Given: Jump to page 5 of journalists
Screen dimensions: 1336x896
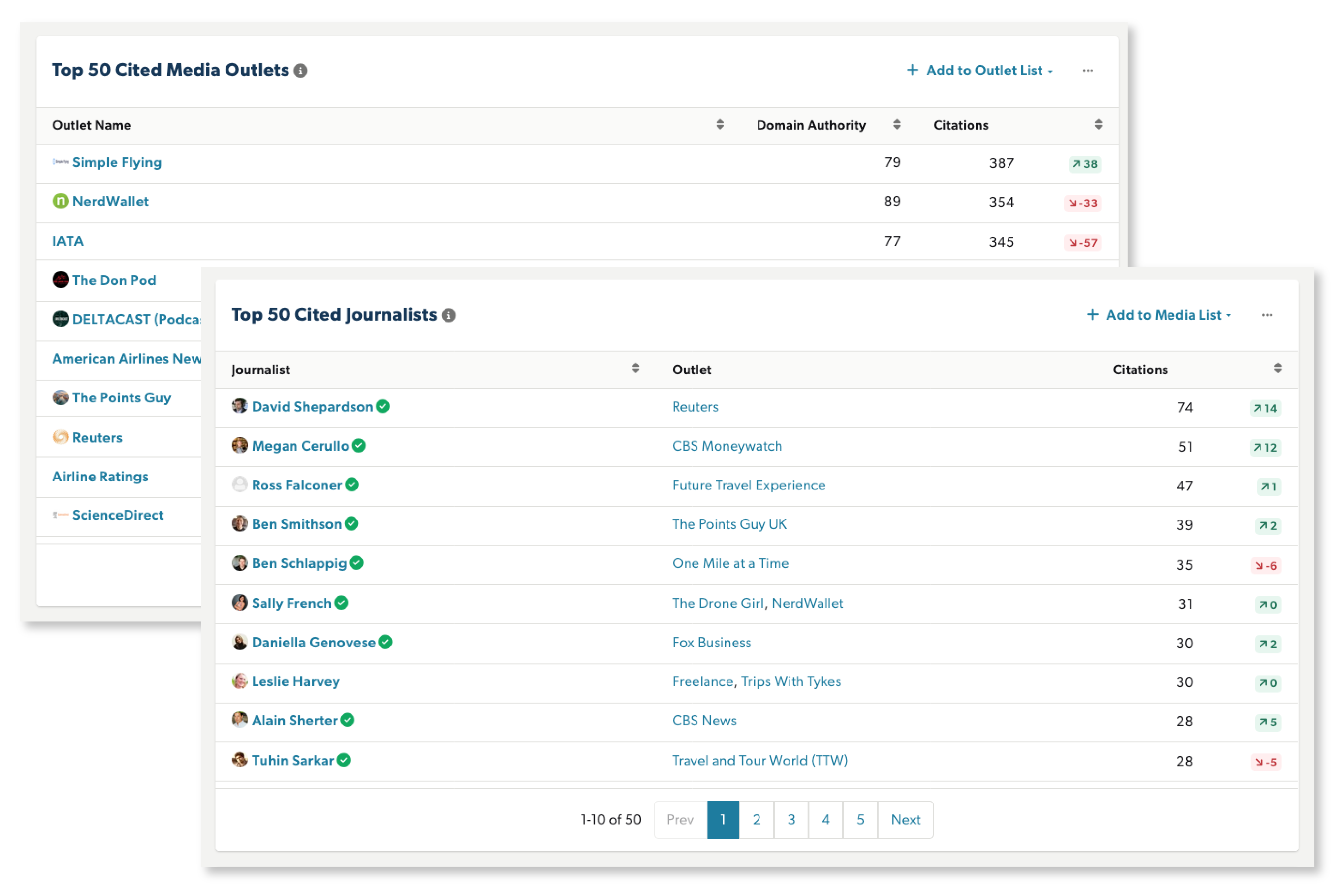Looking at the screenshot, I should tap(860, 820).
